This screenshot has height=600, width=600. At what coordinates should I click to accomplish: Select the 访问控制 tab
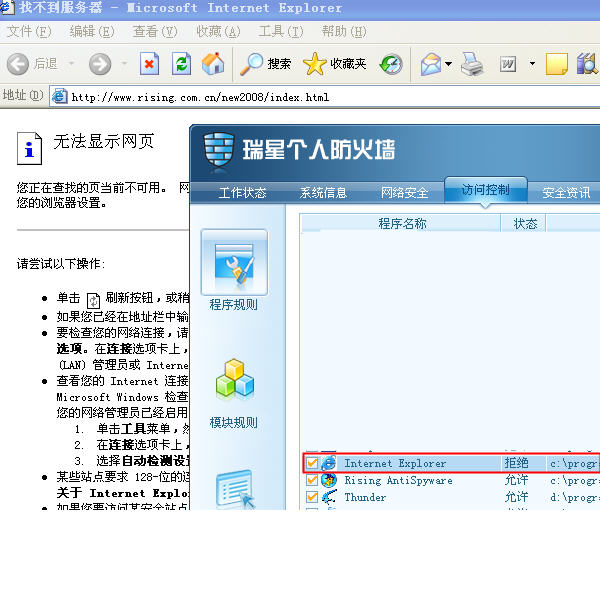tap(486, 190)
